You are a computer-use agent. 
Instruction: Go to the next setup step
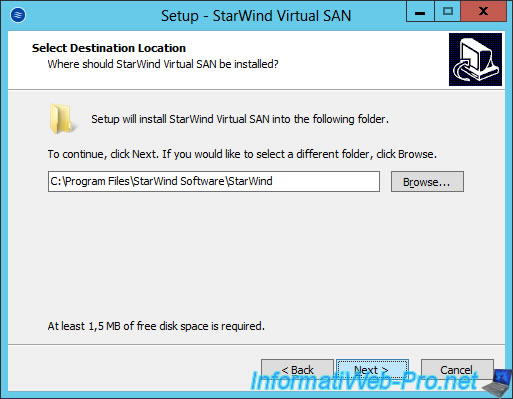coord(372,369)
